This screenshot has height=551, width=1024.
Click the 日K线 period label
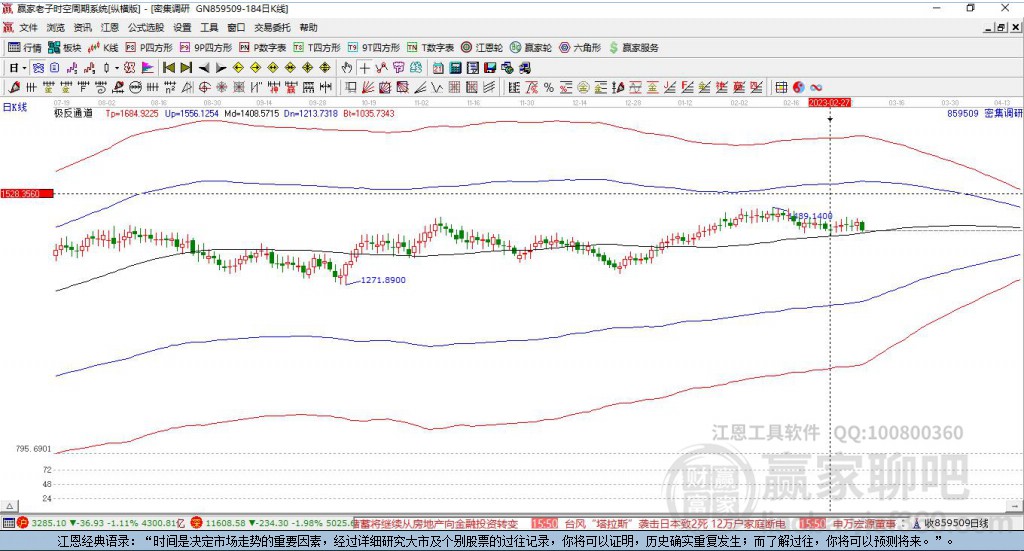click(x=15, y=107)
